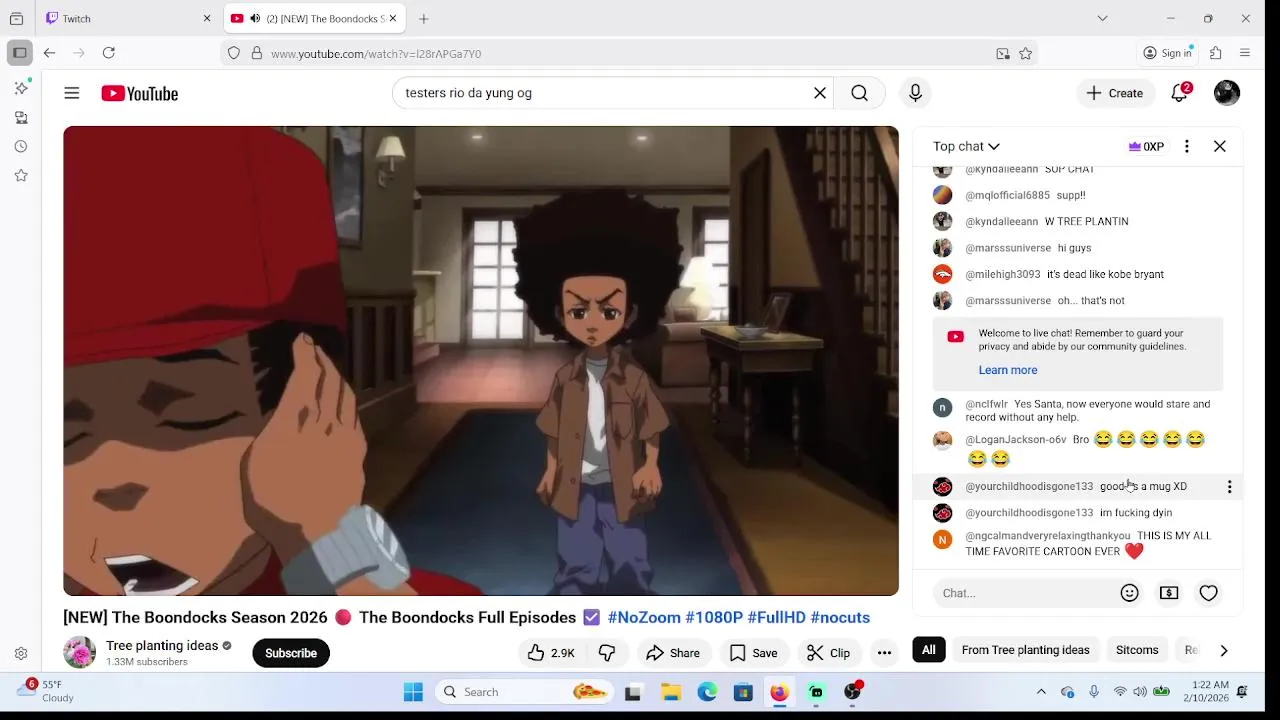The height and width of the screenshot is (720, 1280).
Task: Open the YouTube guide hamburger menu
Action: point(72,93)
